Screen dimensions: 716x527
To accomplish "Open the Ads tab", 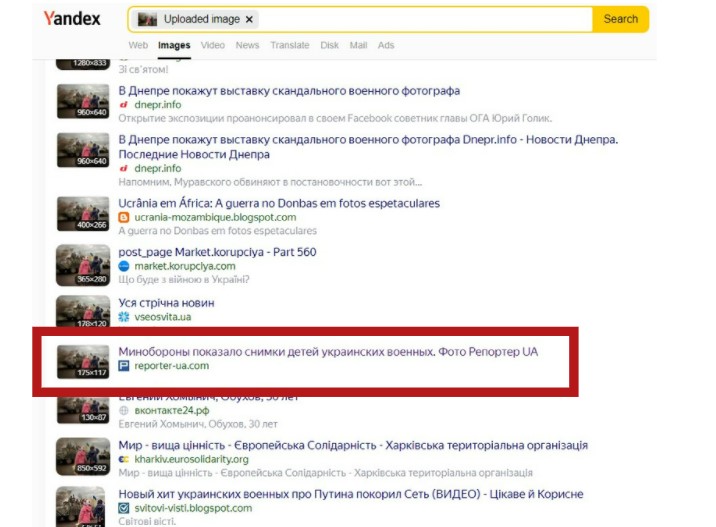I will point(386,45).
